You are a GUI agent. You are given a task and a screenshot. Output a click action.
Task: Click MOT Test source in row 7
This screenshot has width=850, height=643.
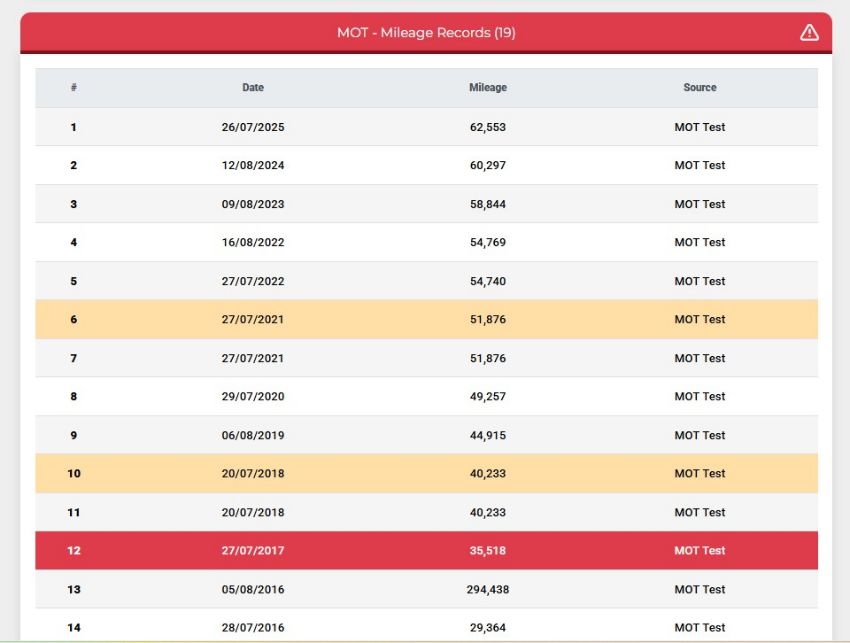tap(699, 358)
